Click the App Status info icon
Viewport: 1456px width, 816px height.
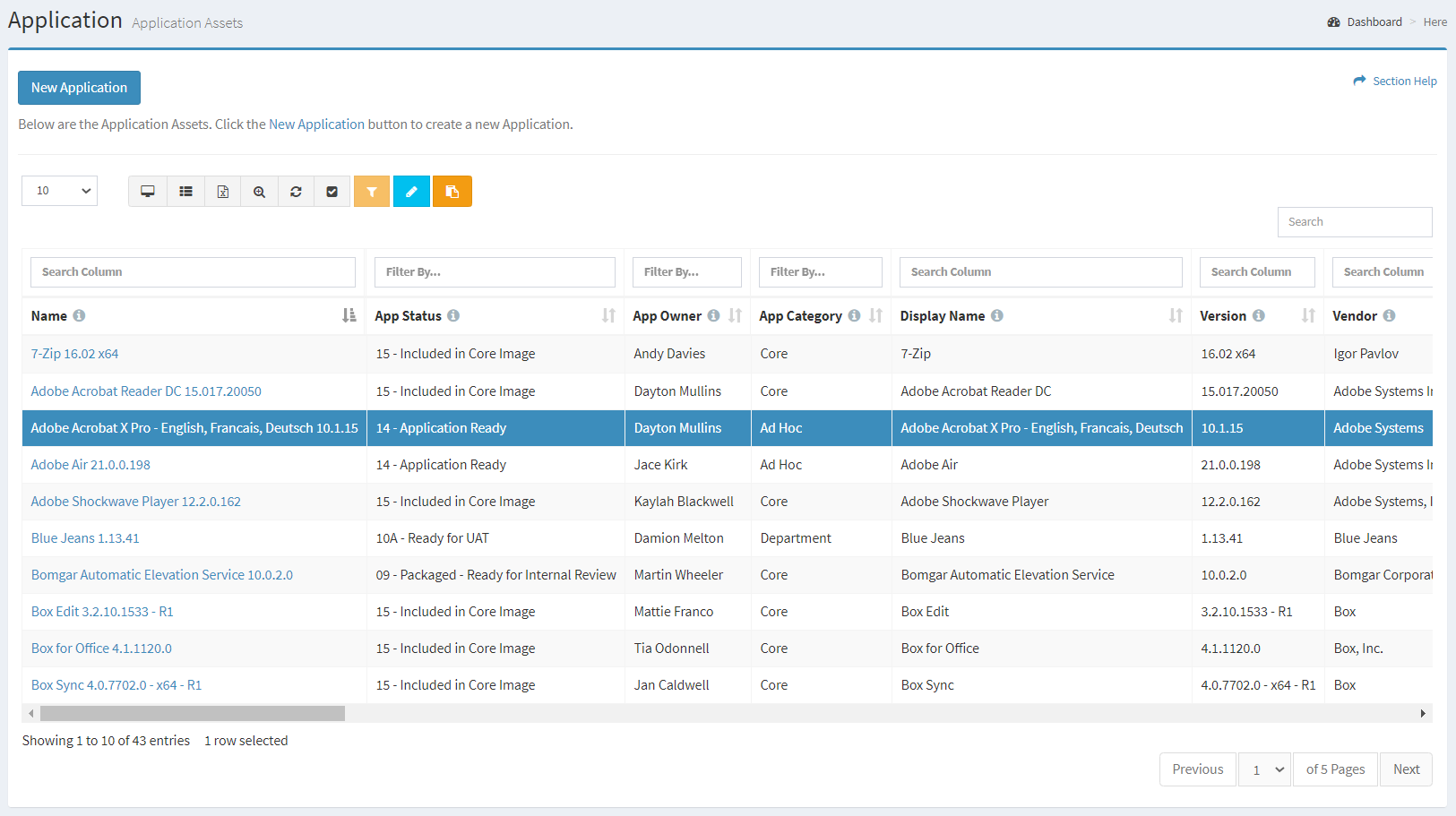click(x=453, y=315)
